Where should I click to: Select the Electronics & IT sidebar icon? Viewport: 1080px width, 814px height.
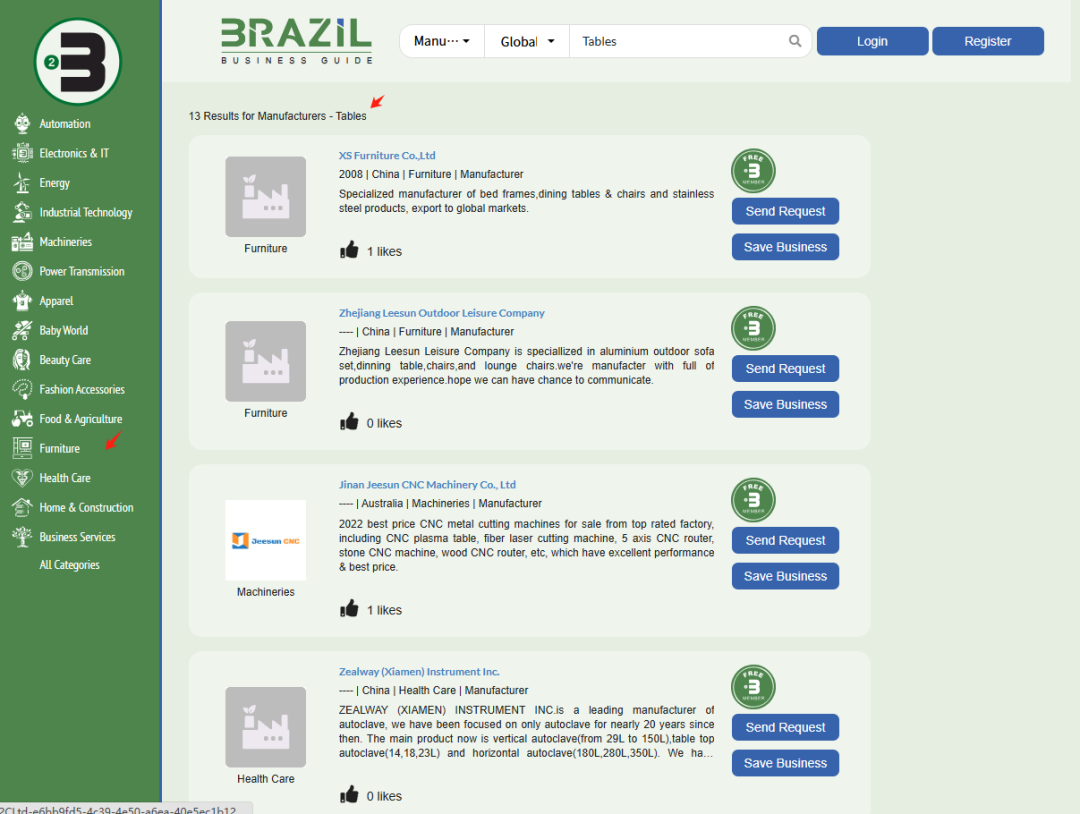pos(22,153)
